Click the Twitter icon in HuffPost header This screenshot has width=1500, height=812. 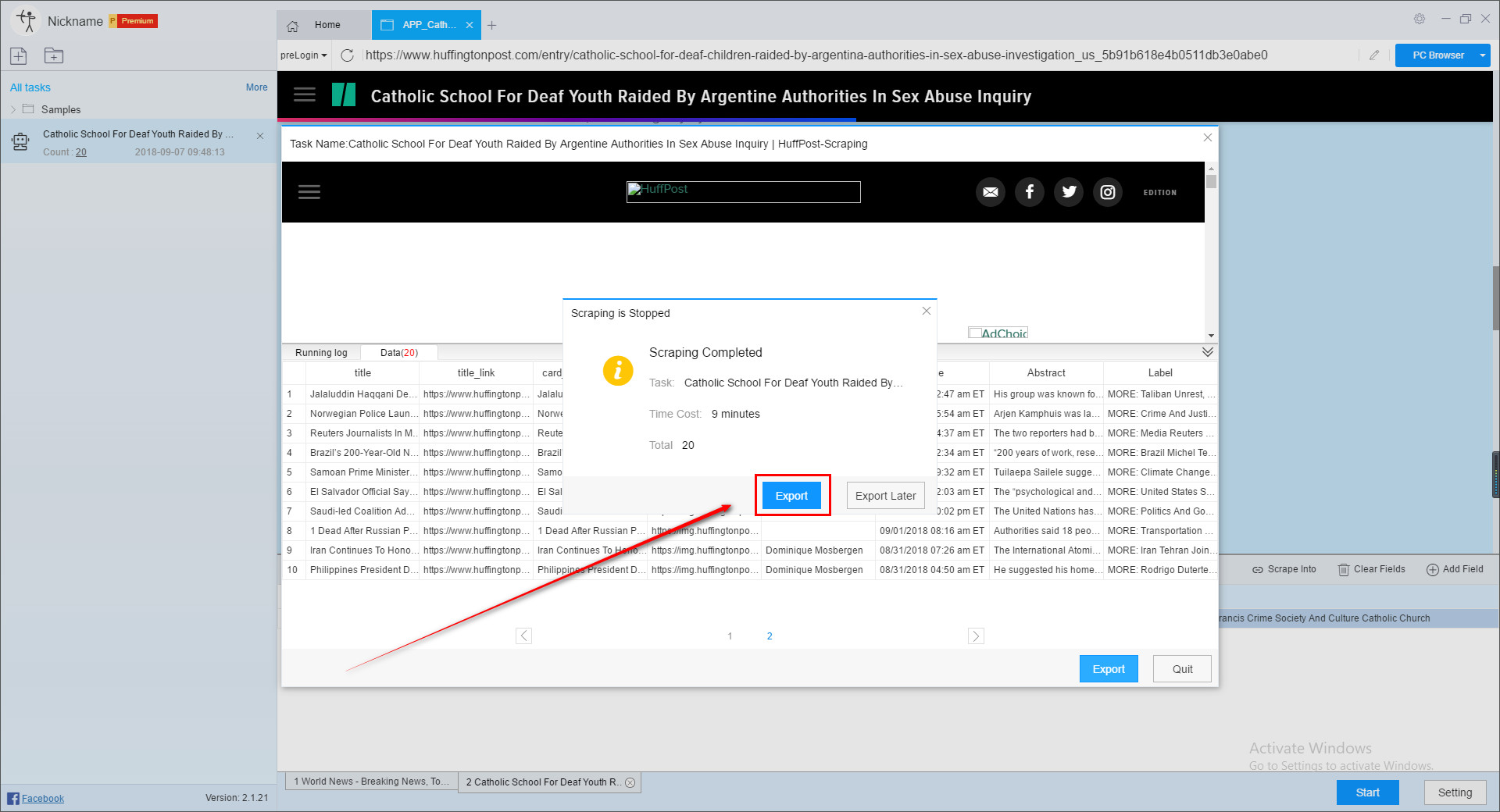click(x=1069, y=192)
